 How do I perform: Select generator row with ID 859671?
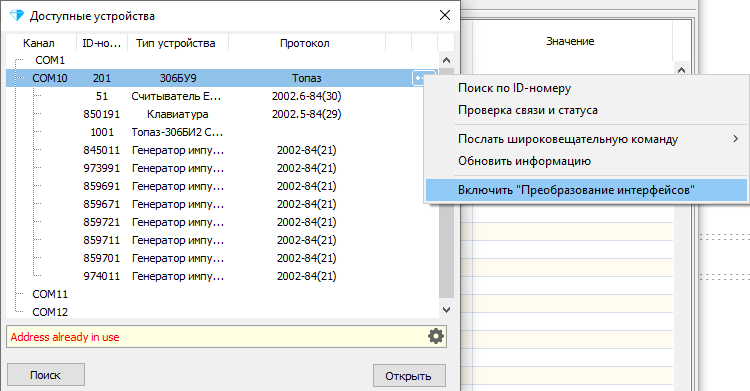pyautogui.click(x=222, y=204)
